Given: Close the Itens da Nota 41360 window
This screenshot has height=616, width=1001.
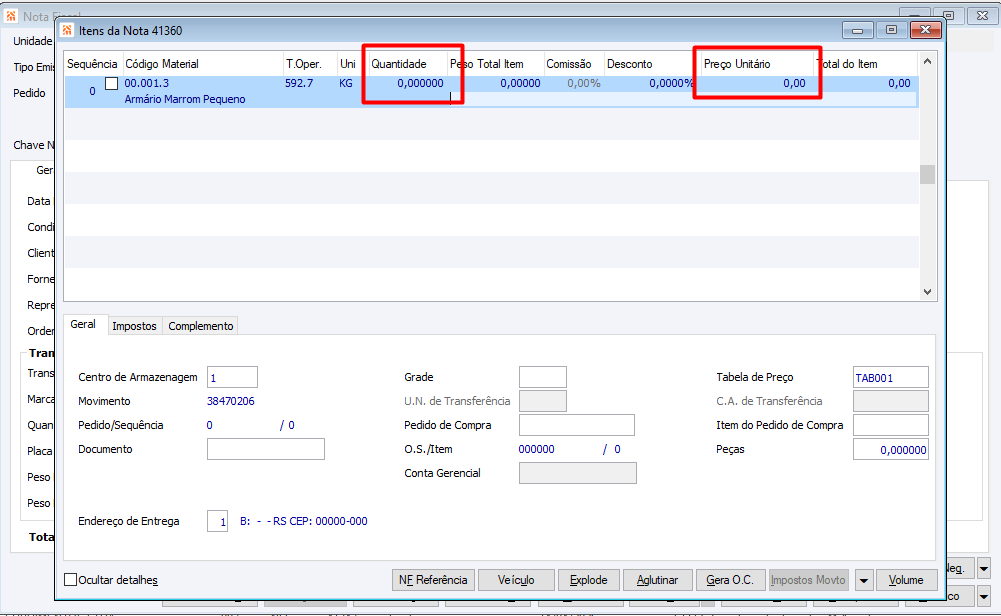Looking at the screenshot, I should [x=925, y=30].
